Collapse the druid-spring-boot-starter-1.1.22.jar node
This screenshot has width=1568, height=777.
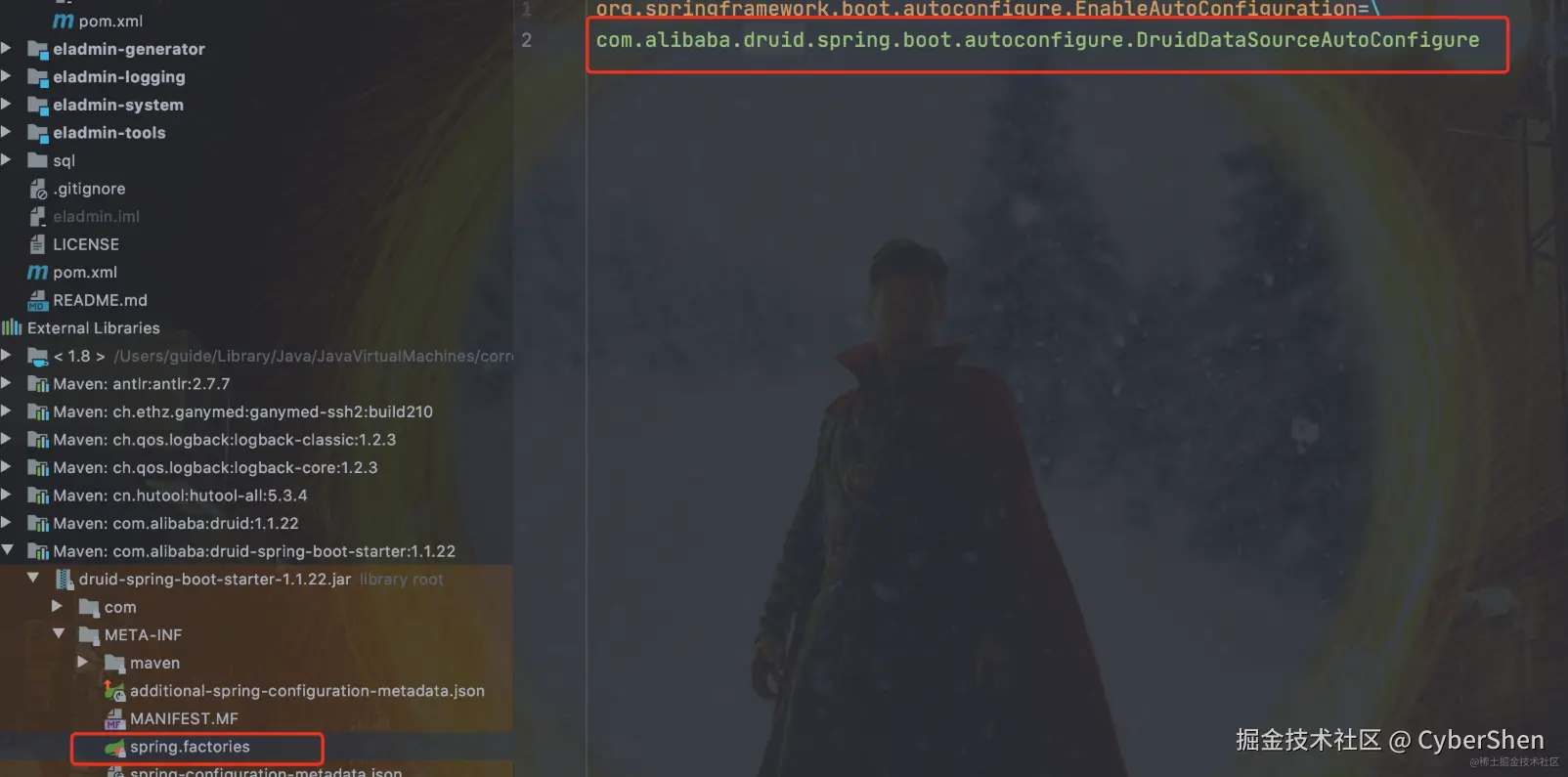pos(33,579)
